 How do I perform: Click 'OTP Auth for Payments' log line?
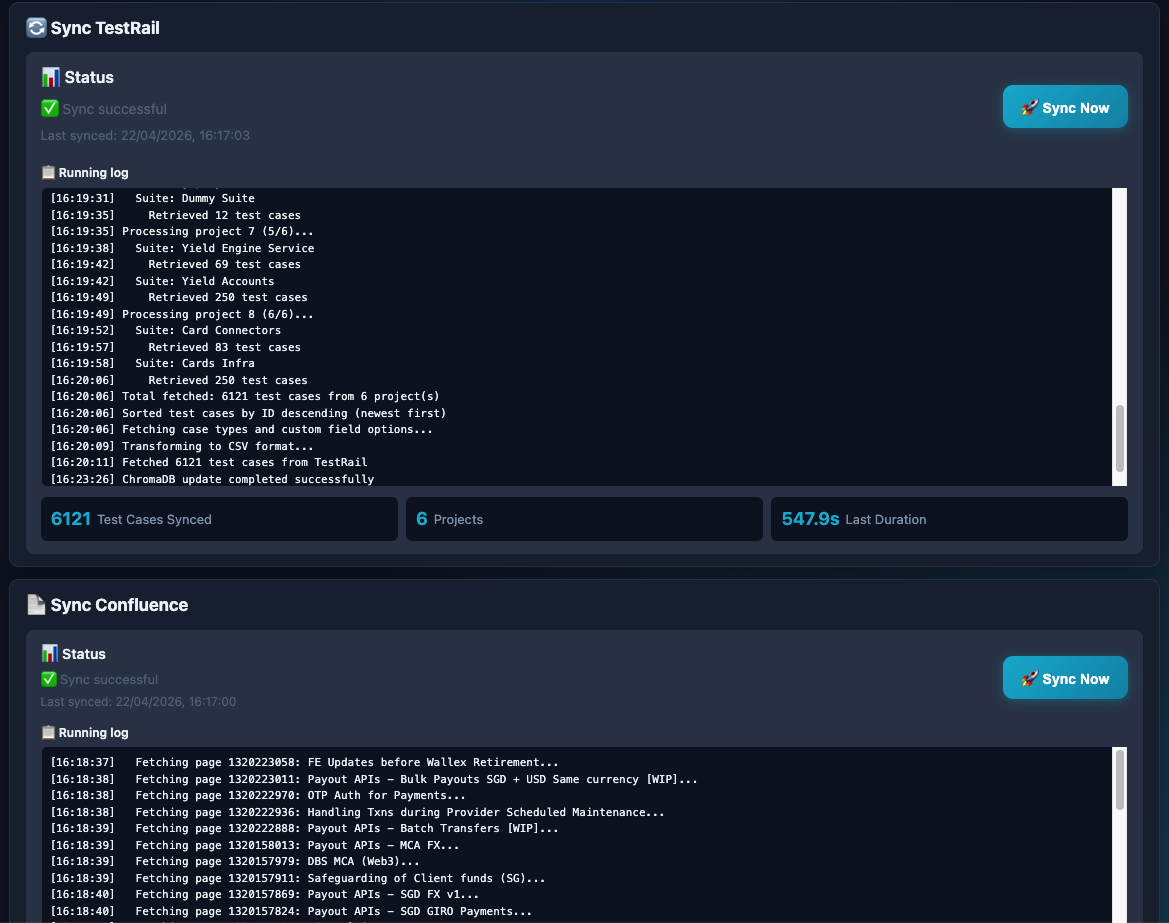pyautogui.click(x=258, y=796)
